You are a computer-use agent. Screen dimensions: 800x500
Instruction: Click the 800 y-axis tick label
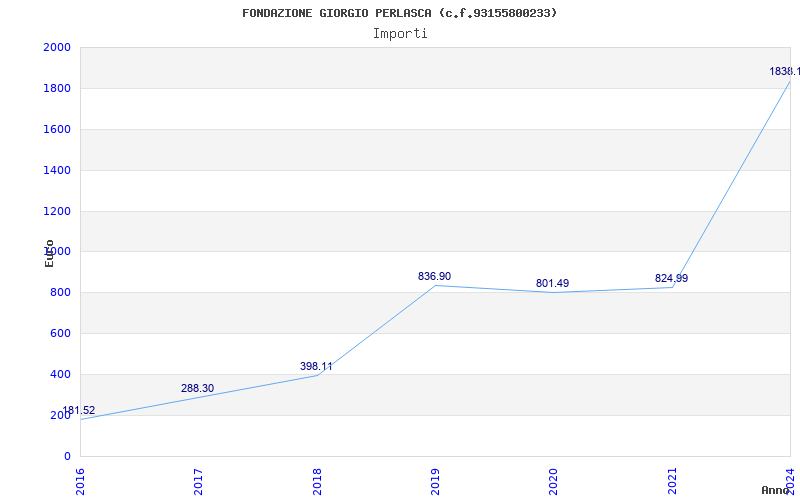60,293
